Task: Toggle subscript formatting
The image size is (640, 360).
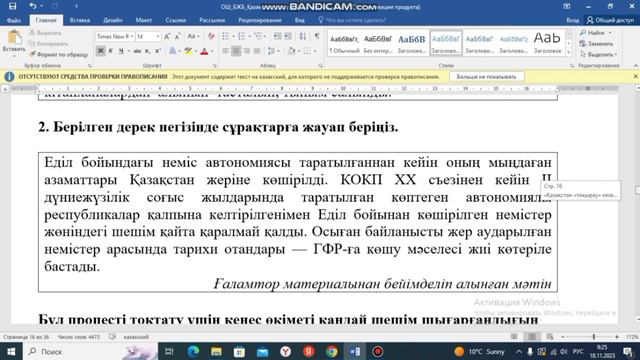Action: click(147, 51)
